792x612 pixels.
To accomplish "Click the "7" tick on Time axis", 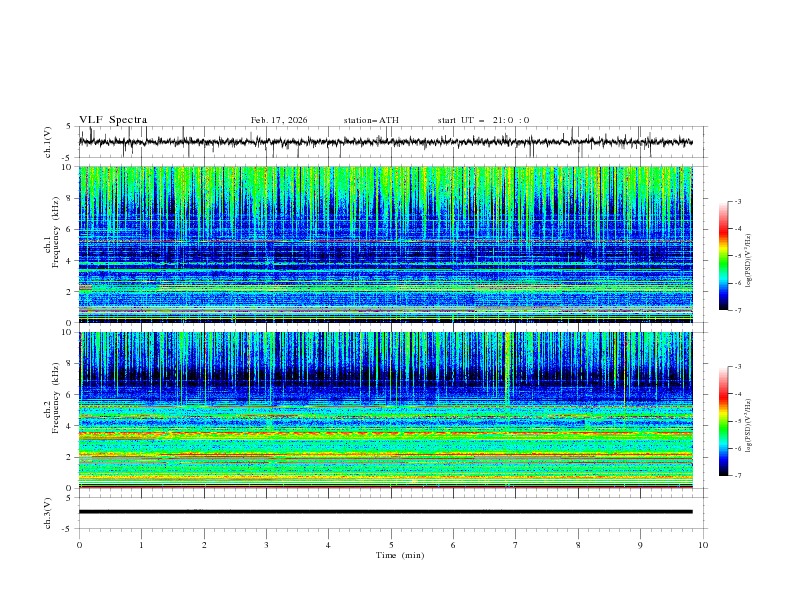I will point(516,545).
